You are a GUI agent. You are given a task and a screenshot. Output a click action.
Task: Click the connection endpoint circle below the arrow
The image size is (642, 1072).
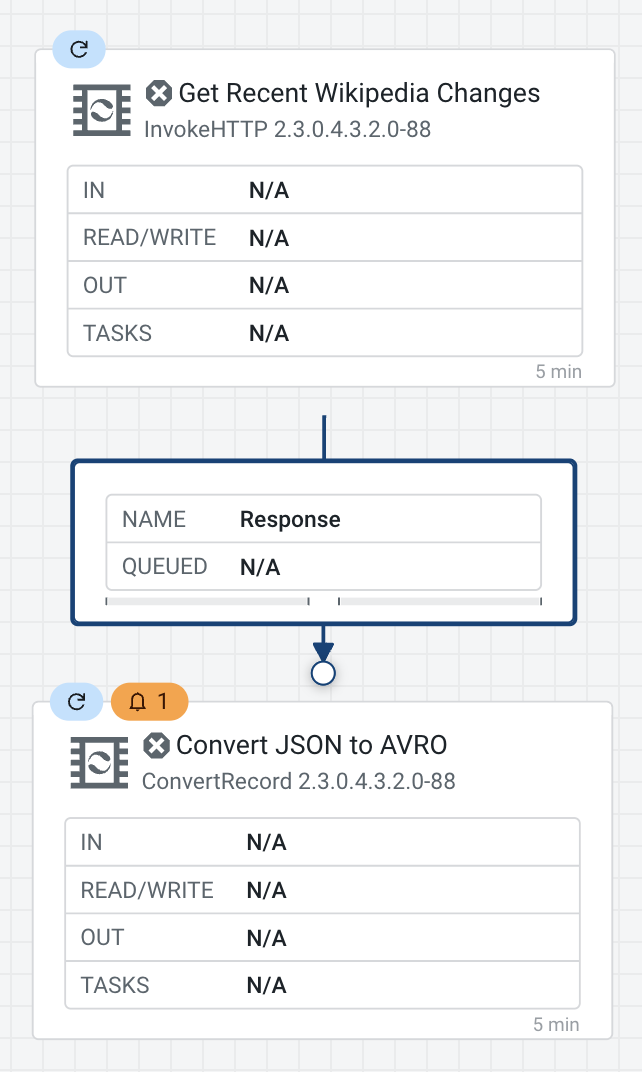(323, 673)
